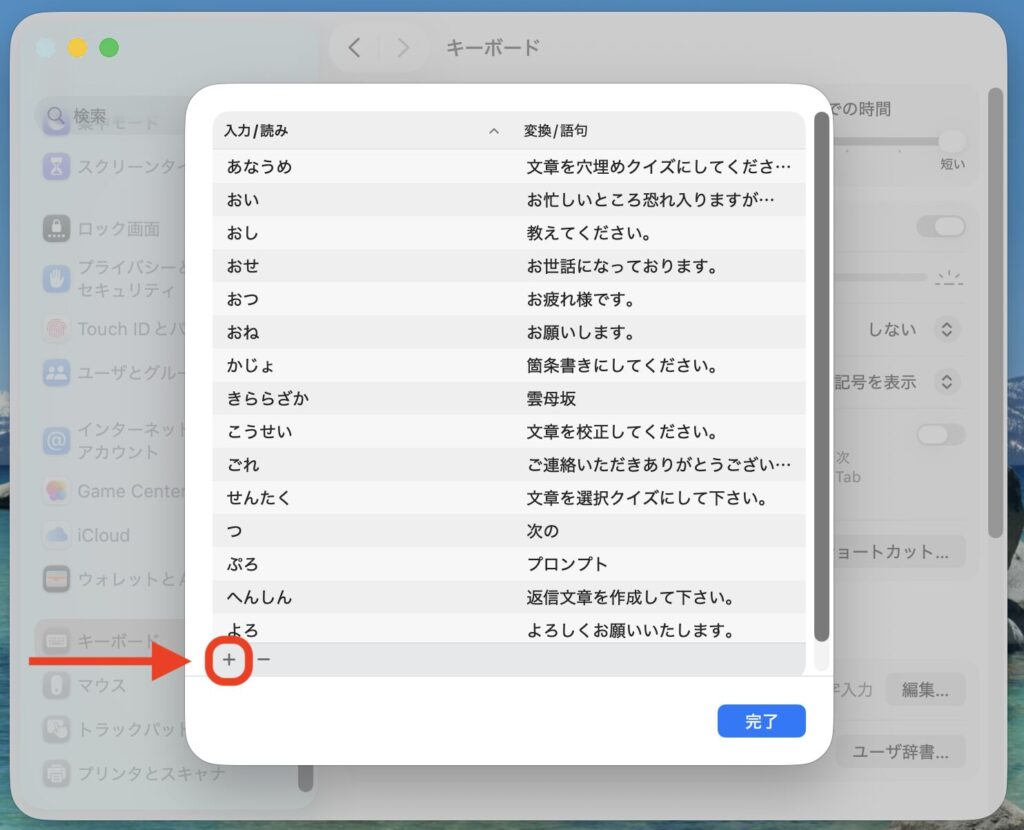1024x830 pixels.
Task: Click the 編集... button
Action: [x=924, y=689]
